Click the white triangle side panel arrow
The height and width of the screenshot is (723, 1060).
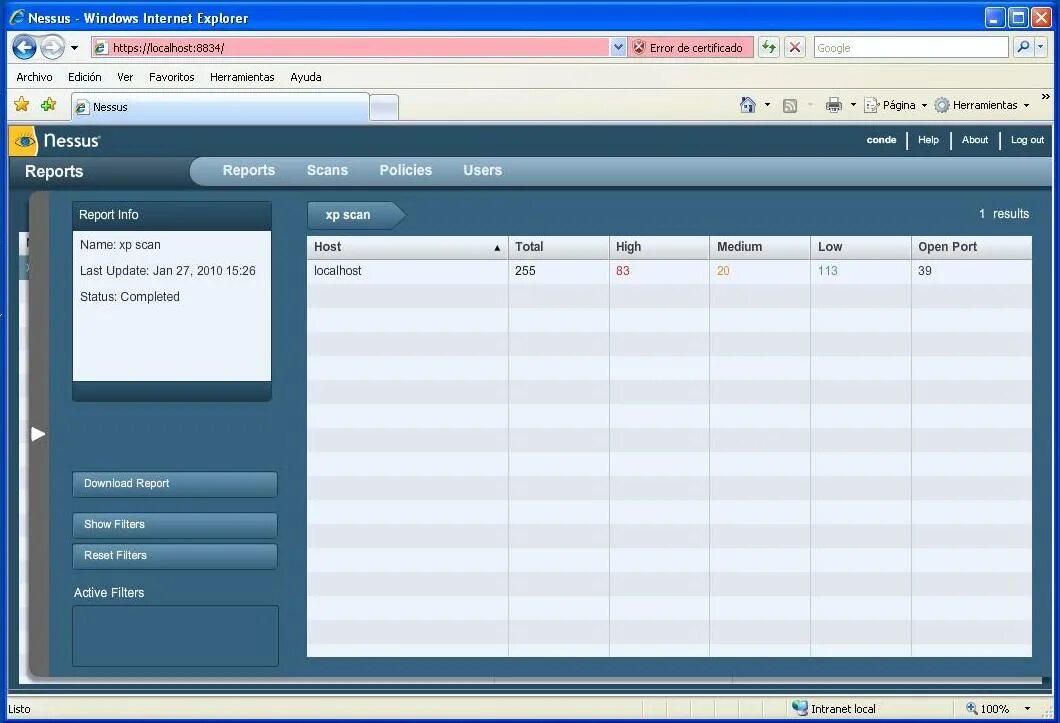tap(38, 434)
